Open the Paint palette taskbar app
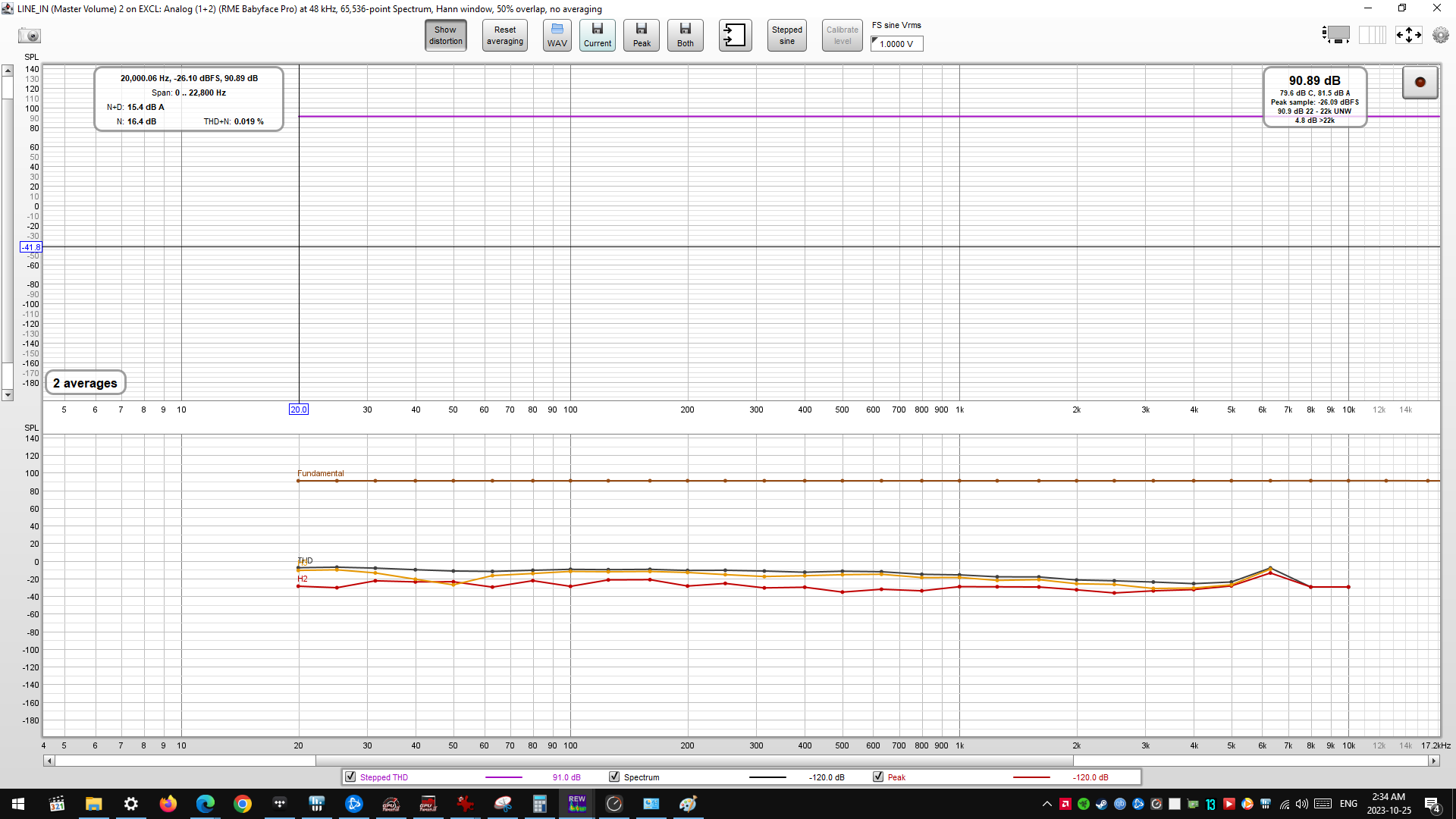 coord(689,804)
